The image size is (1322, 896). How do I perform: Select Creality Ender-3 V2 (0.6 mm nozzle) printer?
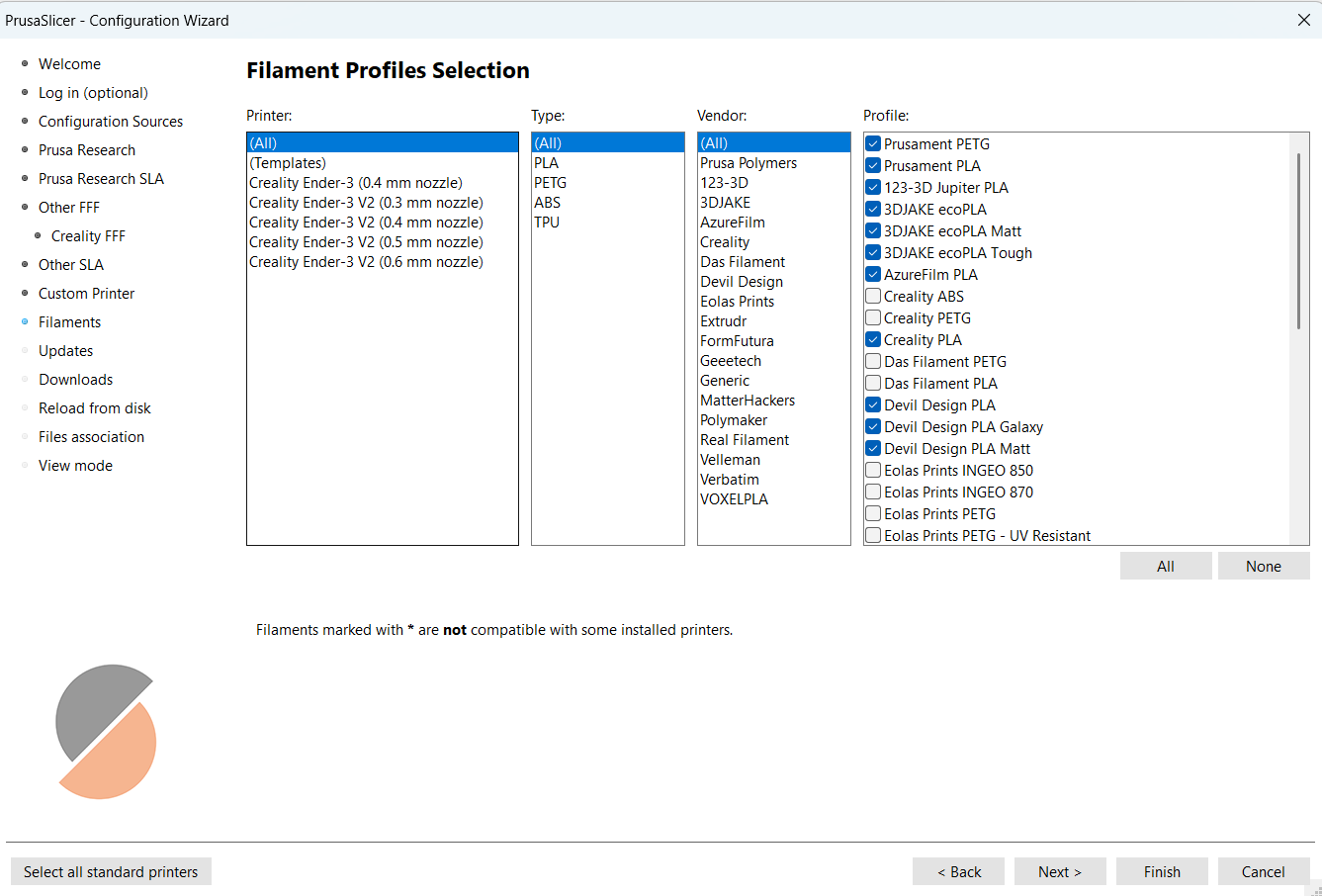tap(366, 262)
